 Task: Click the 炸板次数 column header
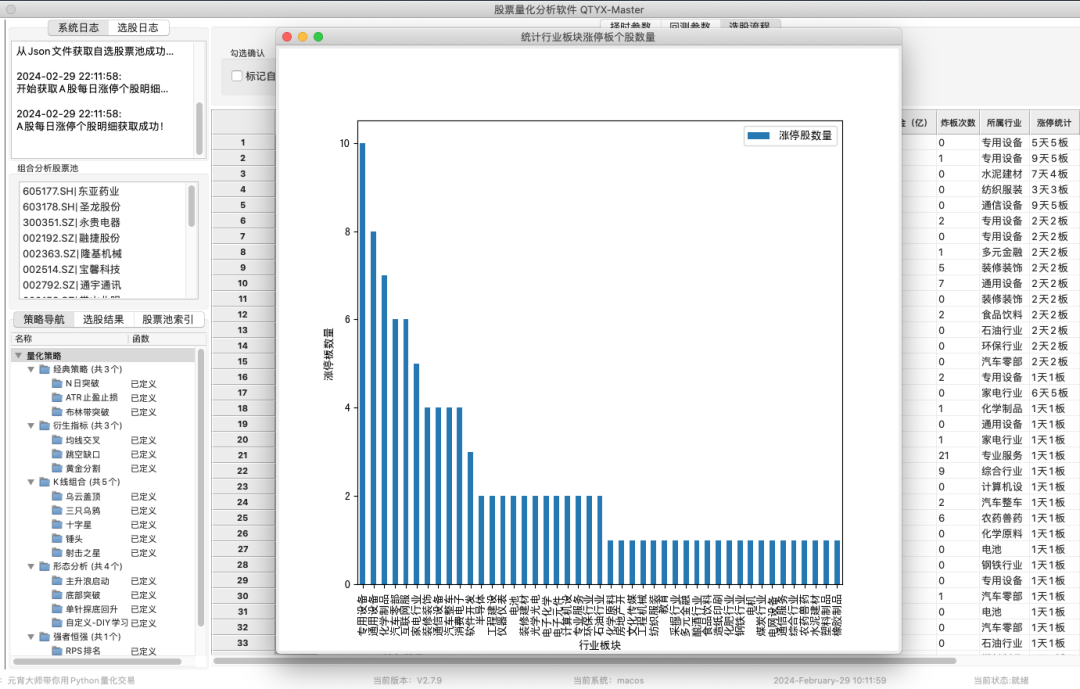pos(958,123)
